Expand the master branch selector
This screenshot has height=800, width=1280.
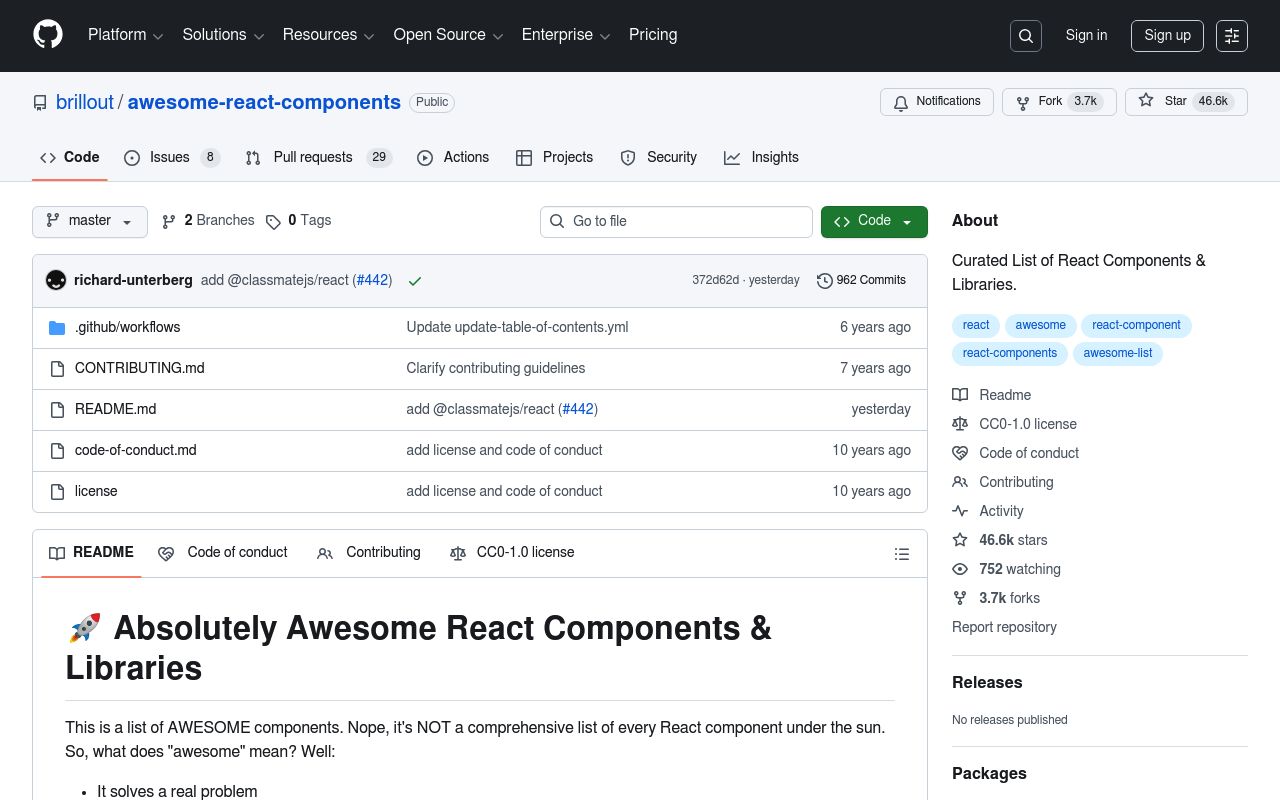[89, 221]
